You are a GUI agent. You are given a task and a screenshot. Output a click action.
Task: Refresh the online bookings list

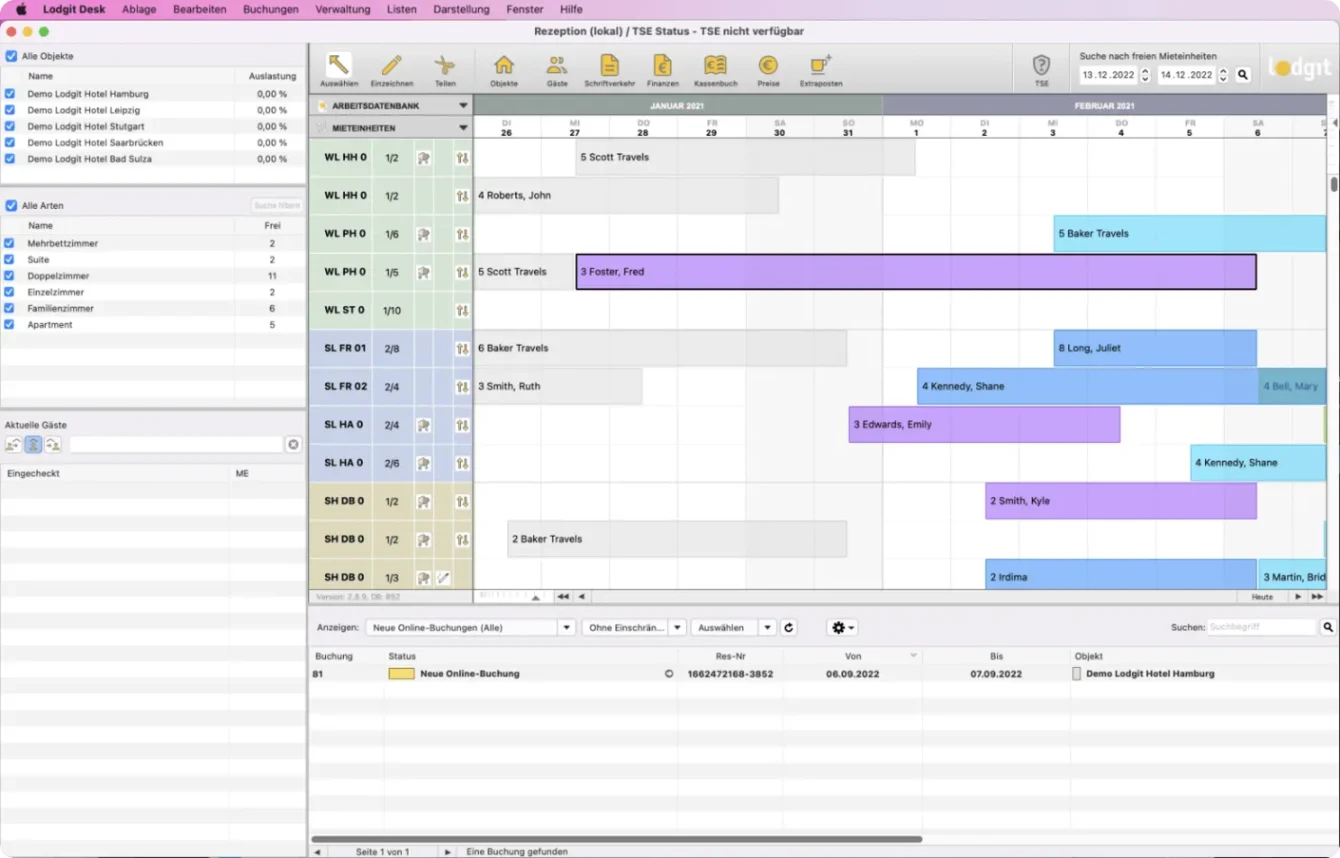tap(788, 628)
